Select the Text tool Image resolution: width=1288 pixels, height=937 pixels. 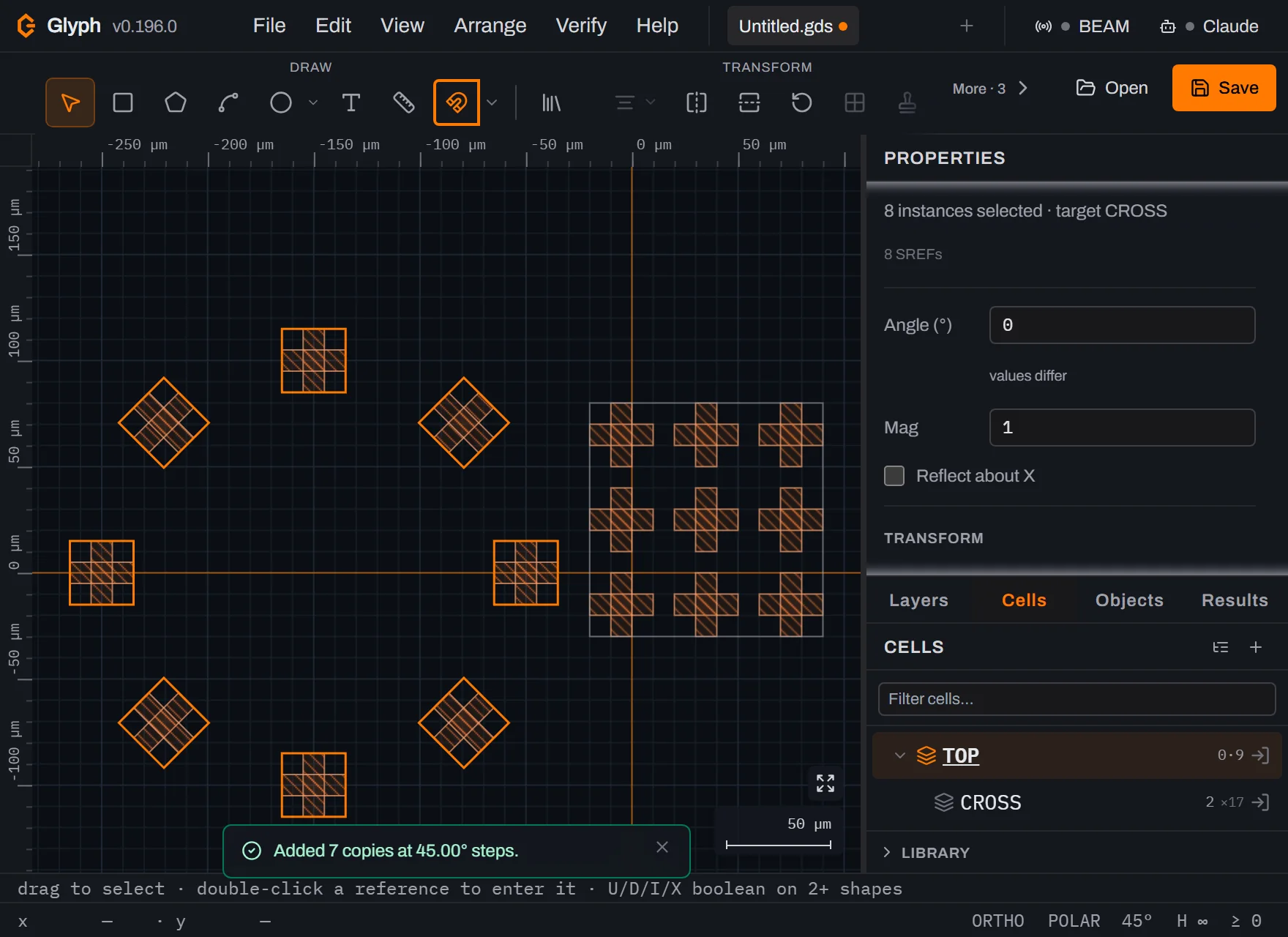coord(351,102)
